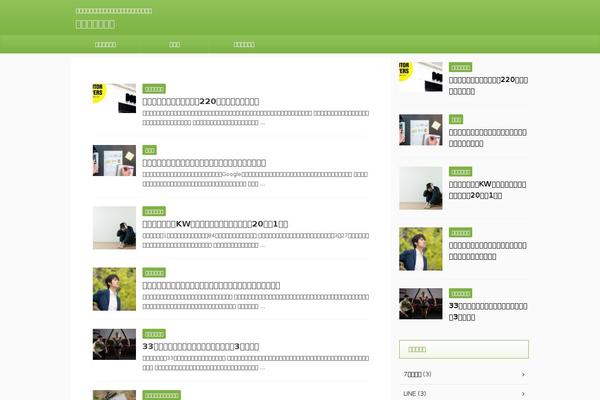The width and height of the screenshot is (600, 400).
Task: Click the wide category tag at list bottom
Action: click(x=161, y=395)
